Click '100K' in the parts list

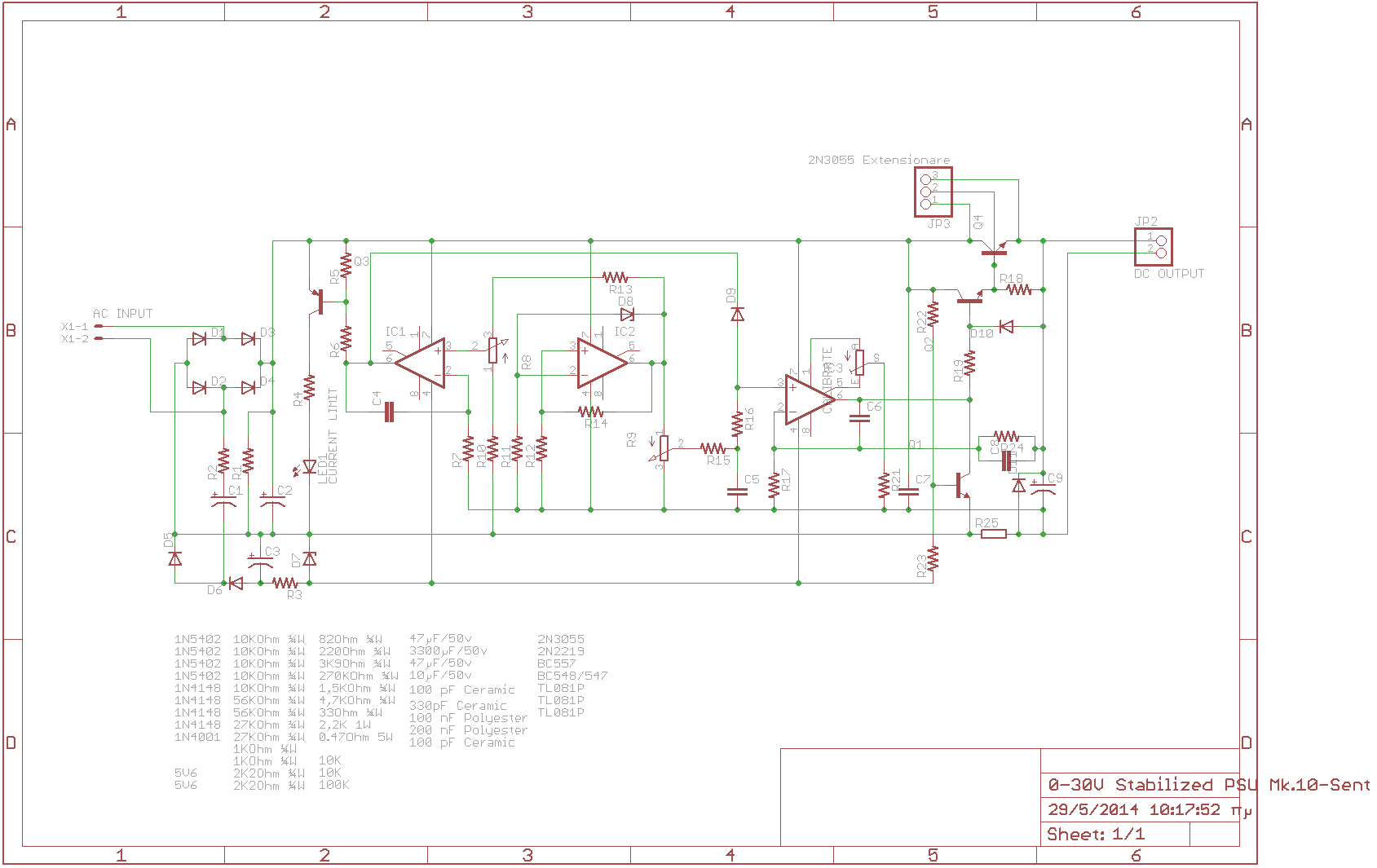pos(334,785)
